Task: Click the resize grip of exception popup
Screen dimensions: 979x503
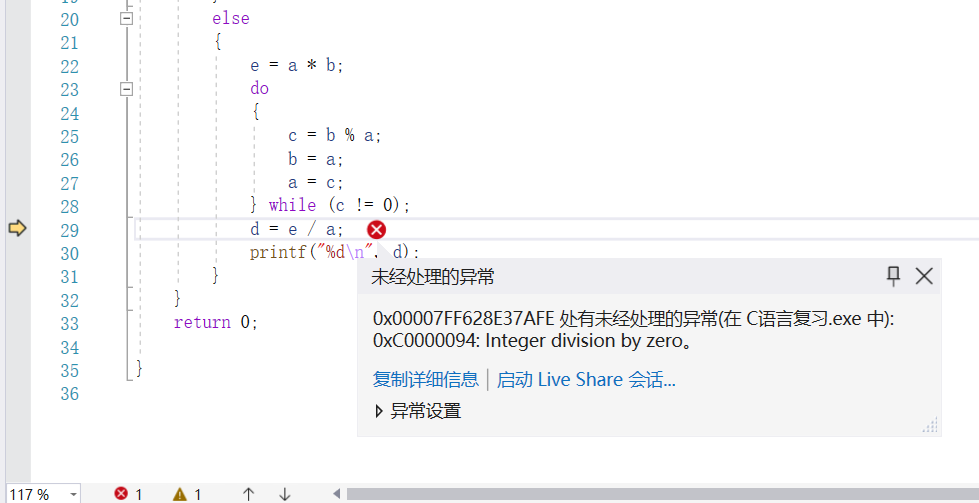Action: (930, 425)
